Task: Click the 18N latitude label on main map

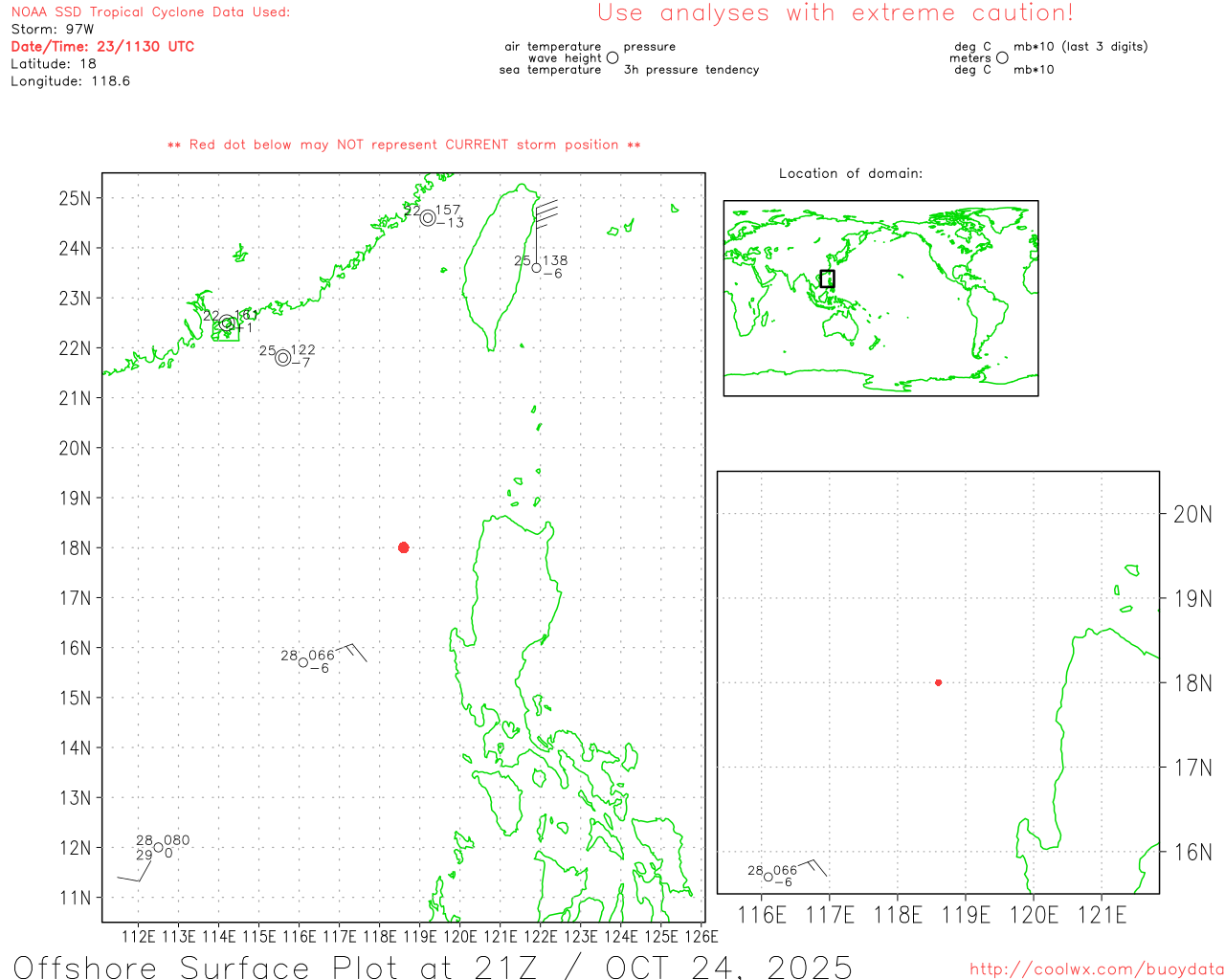Action: pyautogui.click(x=75, y=548)
